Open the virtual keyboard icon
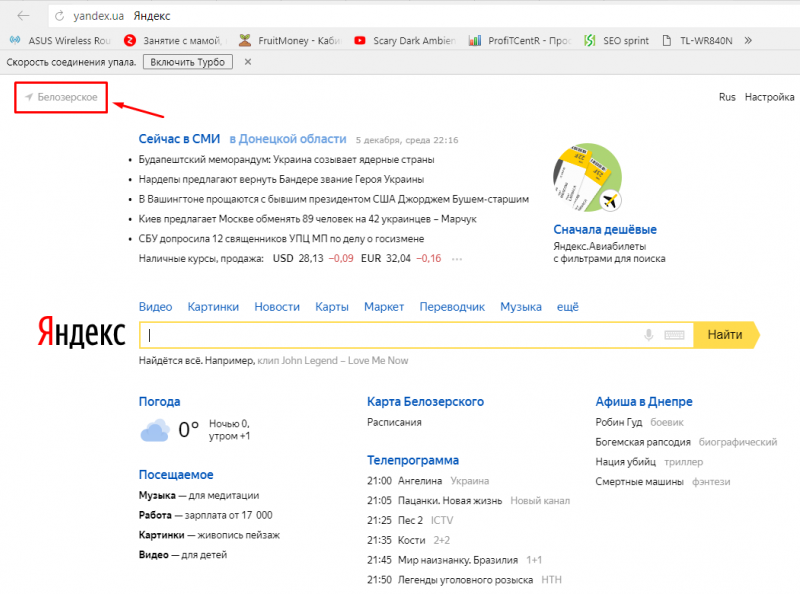Screen dimensions: 800x594 [674, 335]
